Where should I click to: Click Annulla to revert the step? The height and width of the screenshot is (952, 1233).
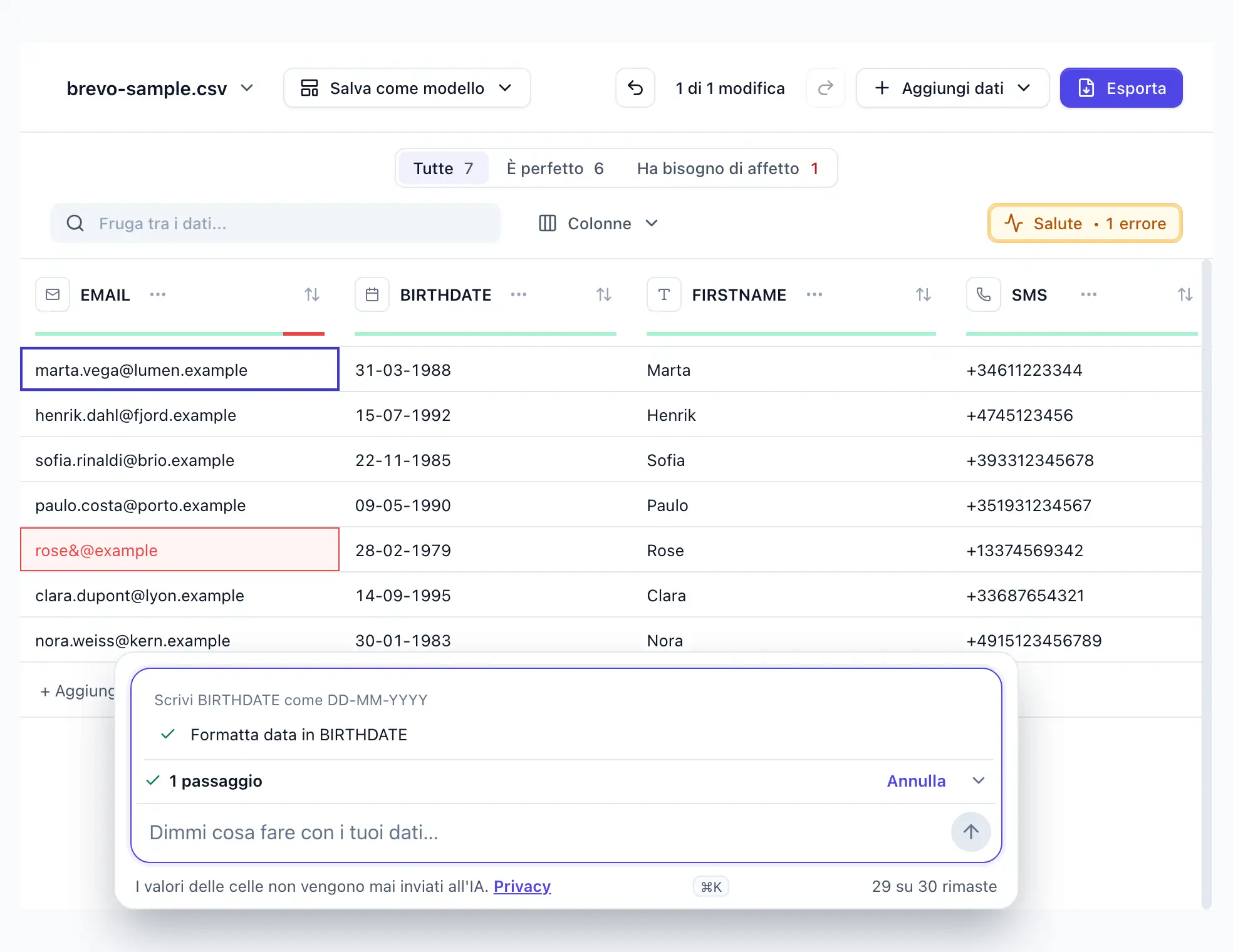coord(916,781)
